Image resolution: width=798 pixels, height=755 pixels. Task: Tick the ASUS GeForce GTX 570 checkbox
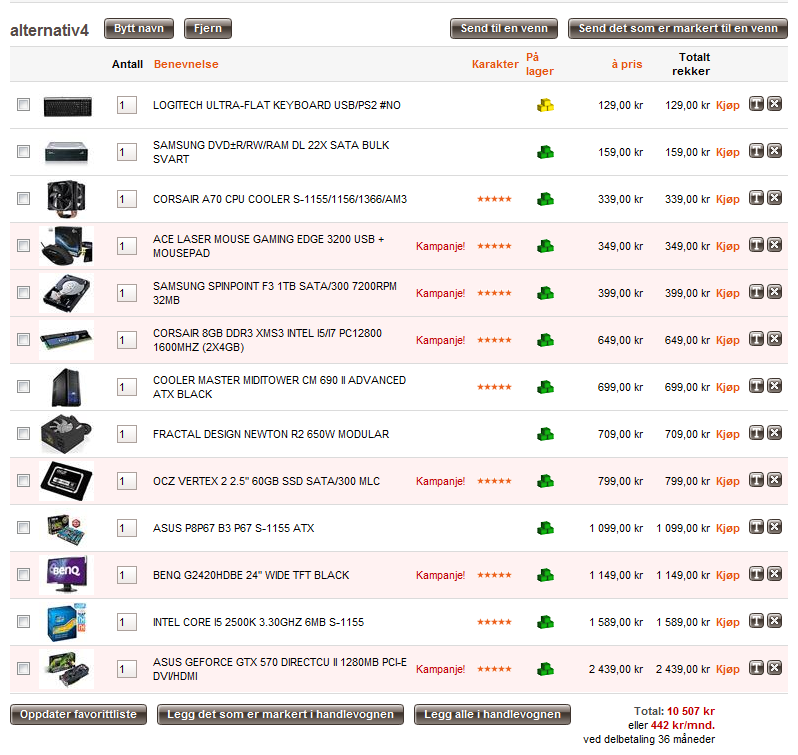23,669
